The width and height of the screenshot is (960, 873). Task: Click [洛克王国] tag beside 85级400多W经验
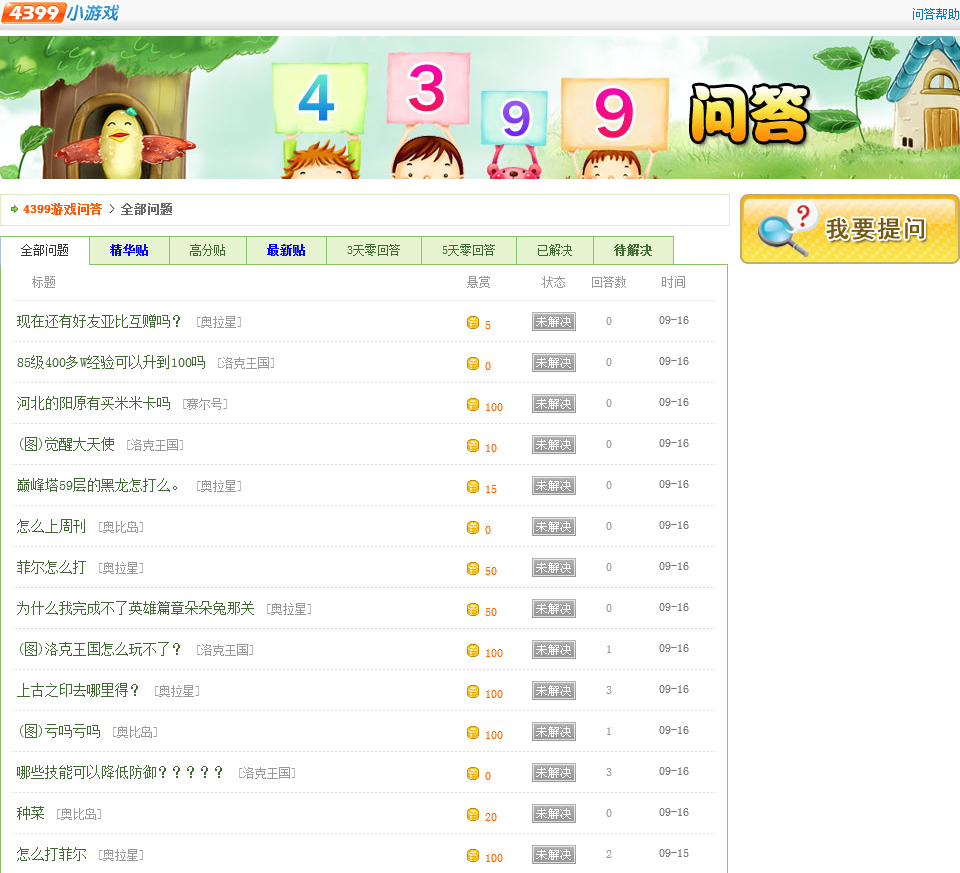(246, 363)
